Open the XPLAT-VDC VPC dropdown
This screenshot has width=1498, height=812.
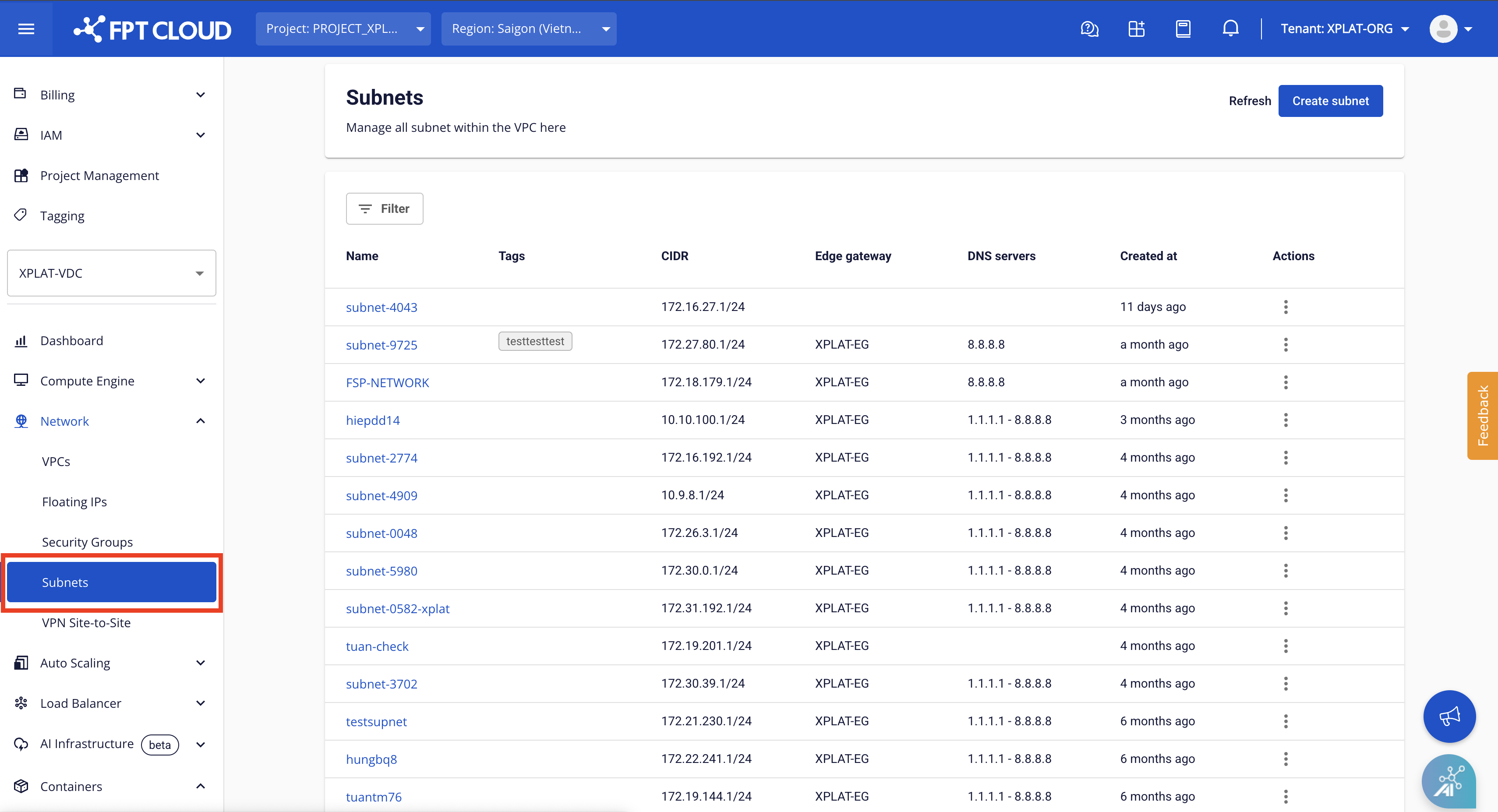(111, 273)
